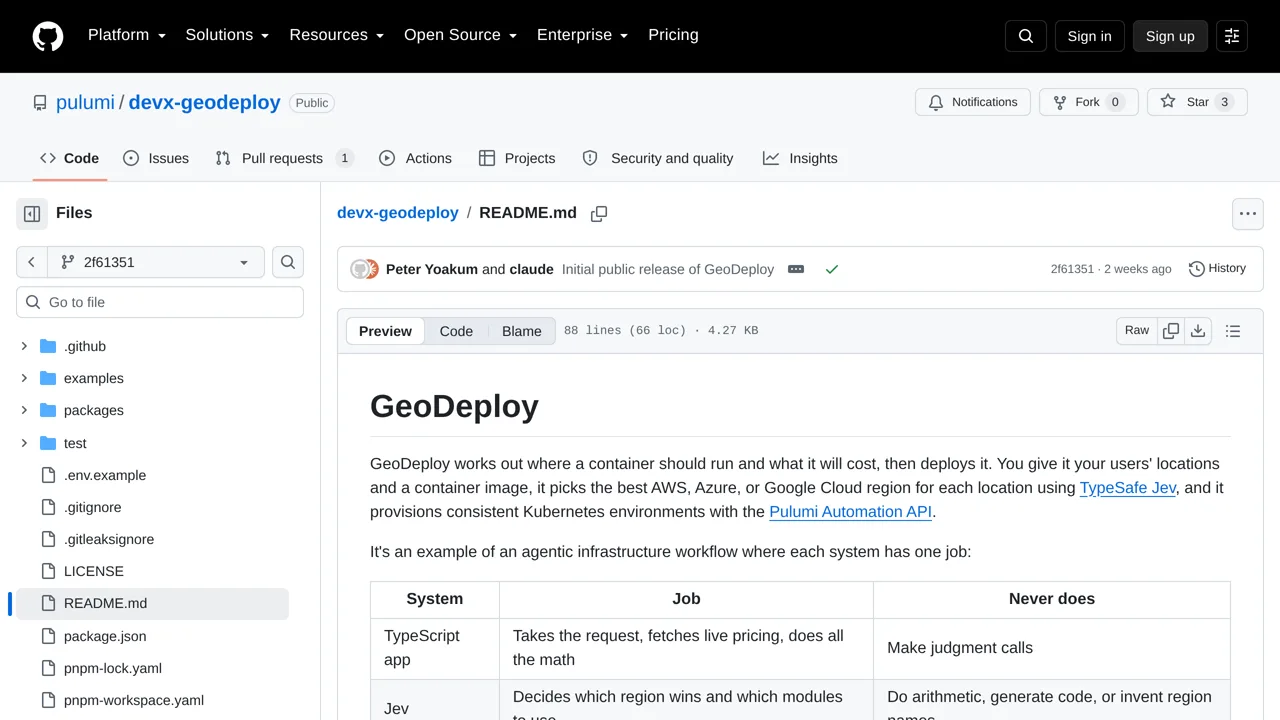Click the repository icon before pulumi

(x=40, y=103)
